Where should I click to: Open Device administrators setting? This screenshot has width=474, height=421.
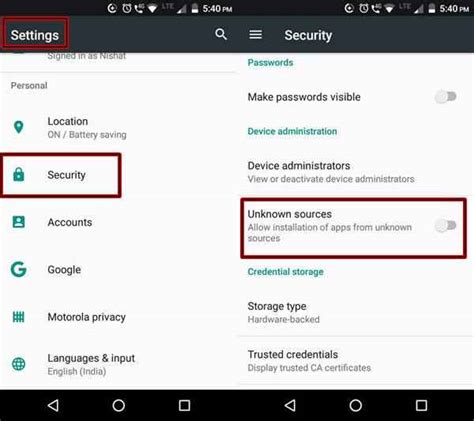pos(355,172)
